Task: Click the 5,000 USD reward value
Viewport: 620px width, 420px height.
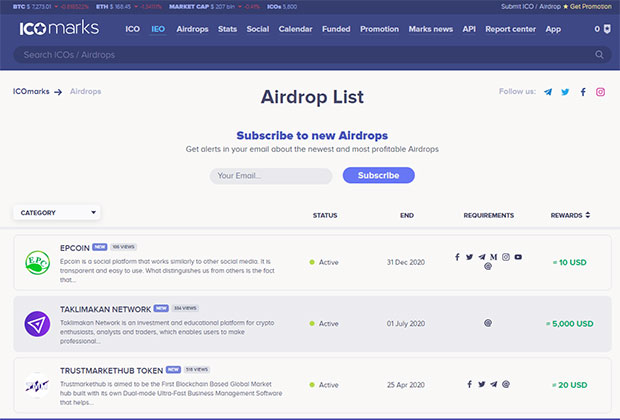Action: [570, 324]
